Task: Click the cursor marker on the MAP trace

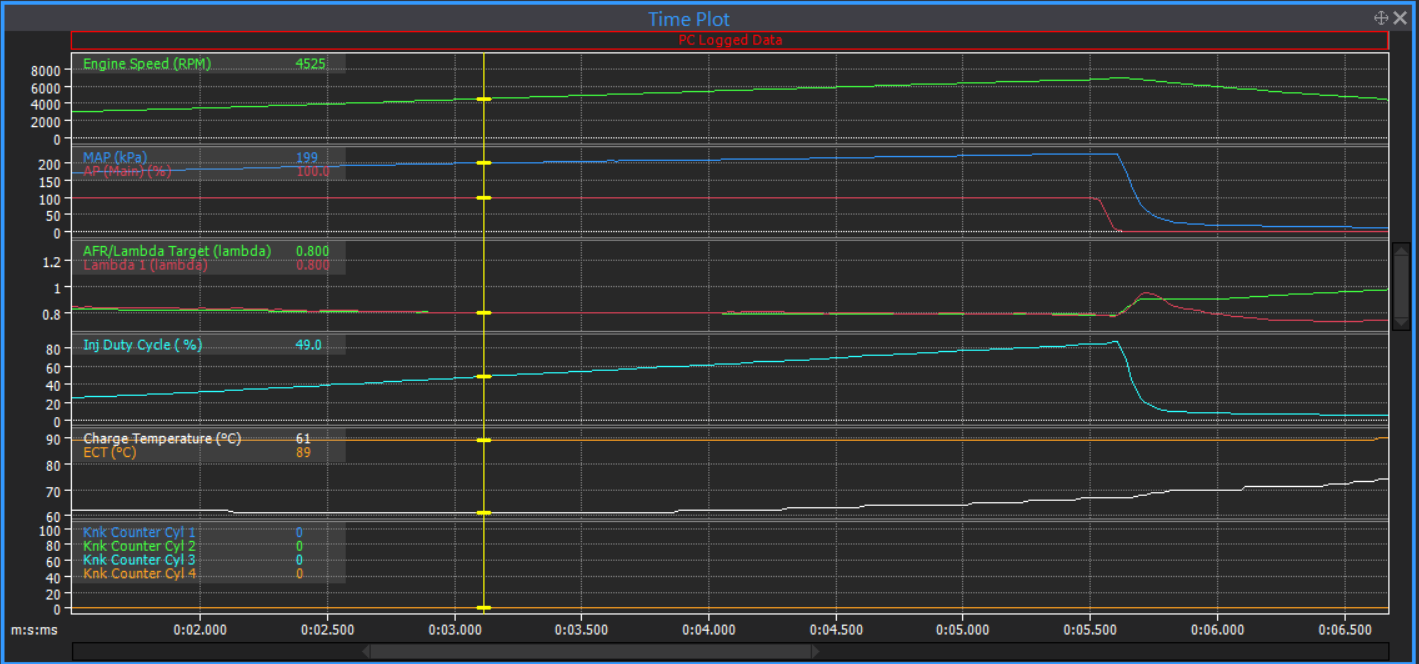Action: click(x=484, y=163)
